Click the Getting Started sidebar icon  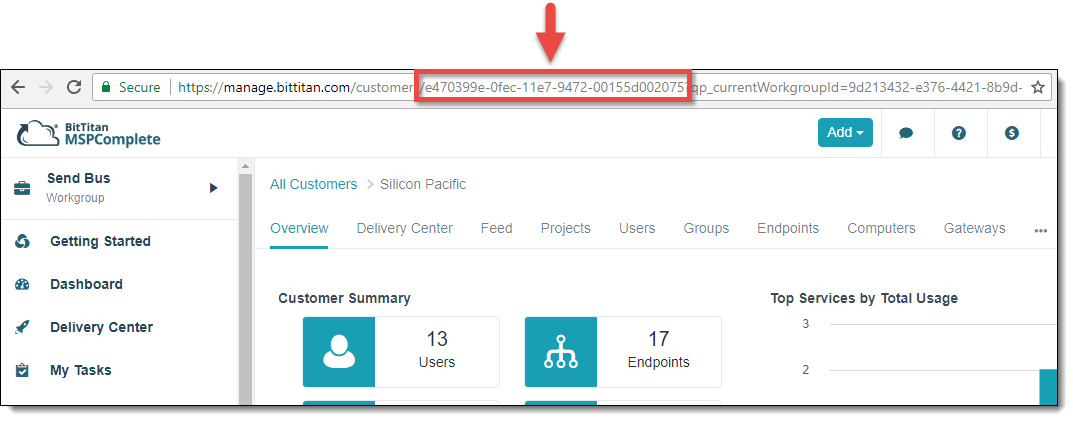pyautogui.click(x=23, y=242)
